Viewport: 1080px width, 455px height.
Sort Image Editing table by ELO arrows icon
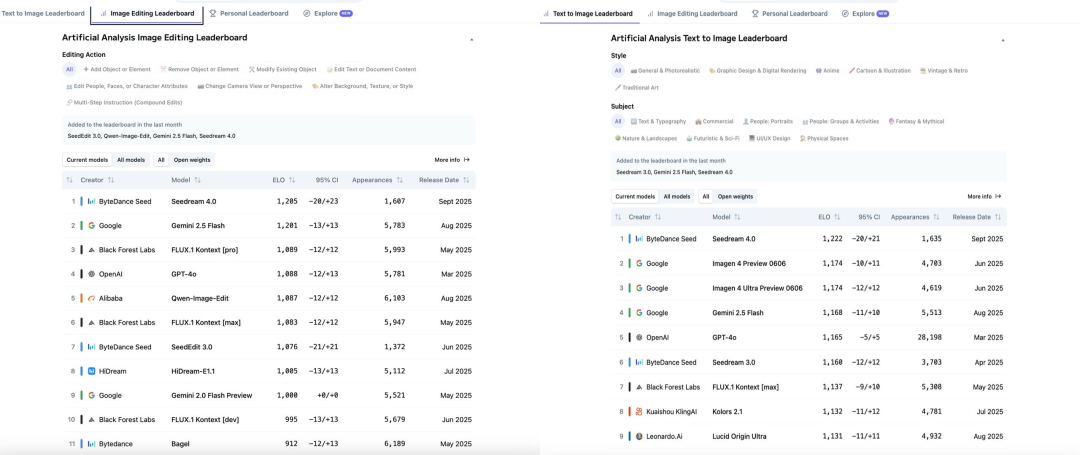click(x=292, y=180)
